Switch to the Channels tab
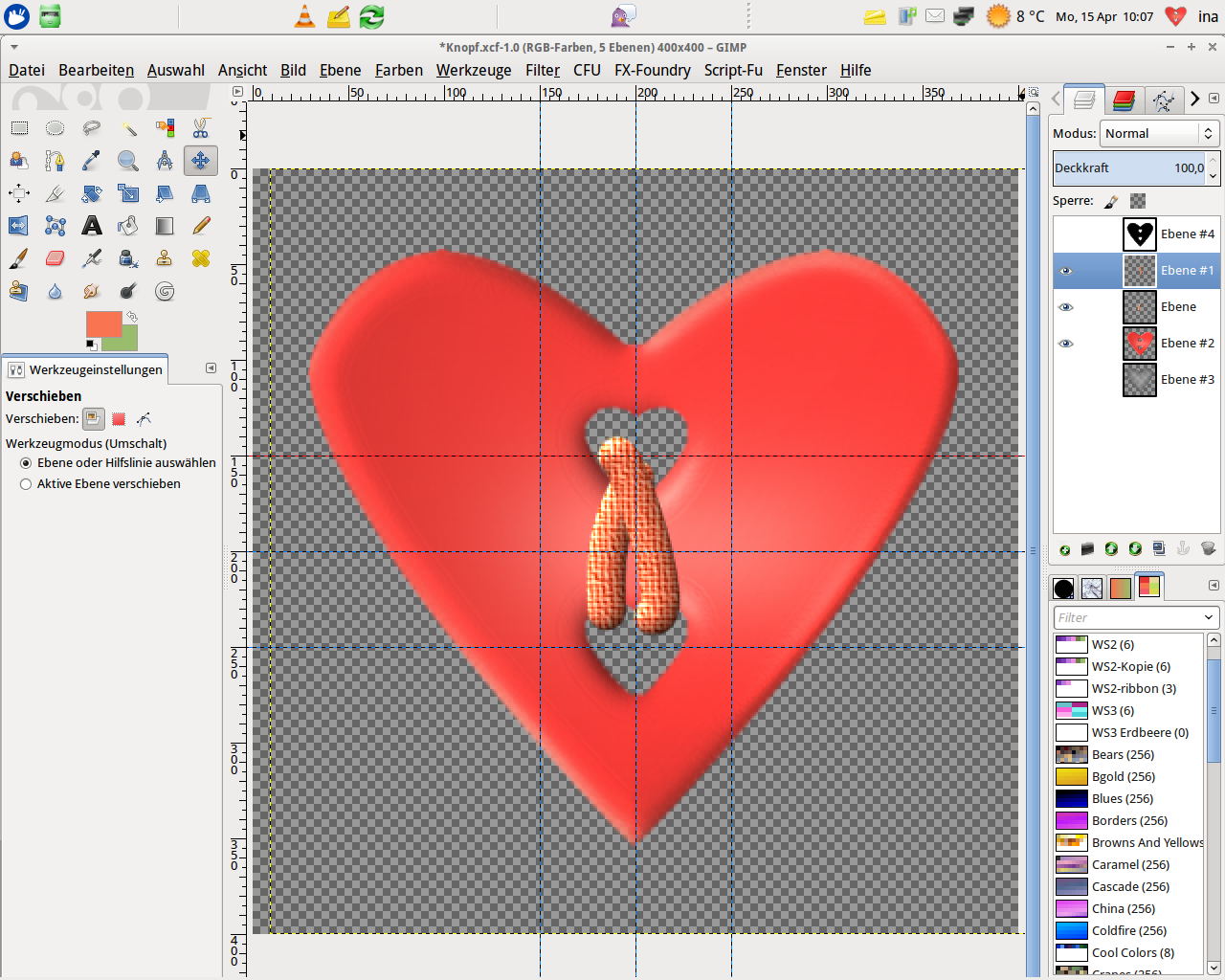This screenshot has height=980, width=1225. pyautogui.click(x=1124, y=100)
